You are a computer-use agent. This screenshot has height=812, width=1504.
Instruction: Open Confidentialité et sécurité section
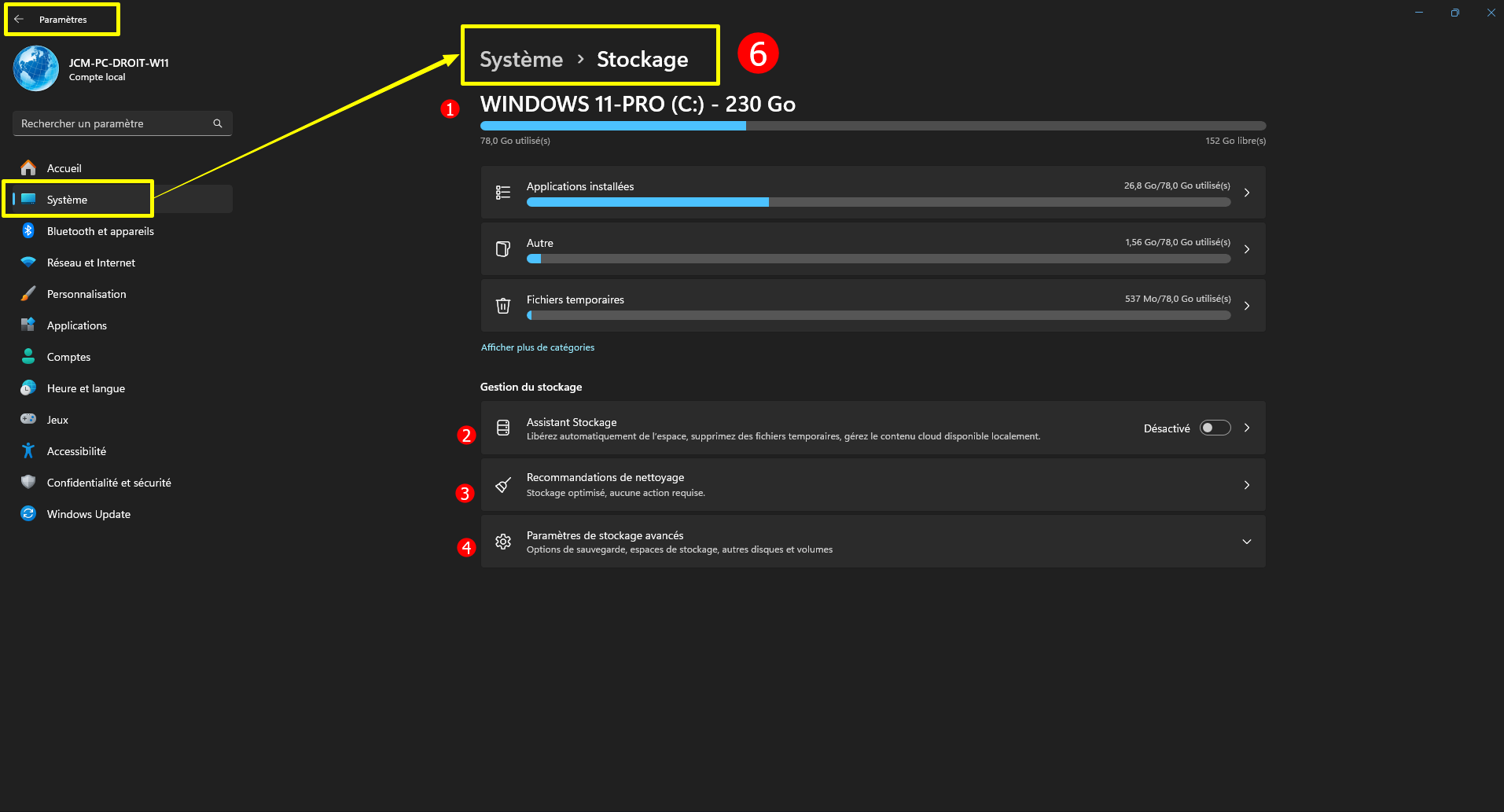(x=108, y=483)
